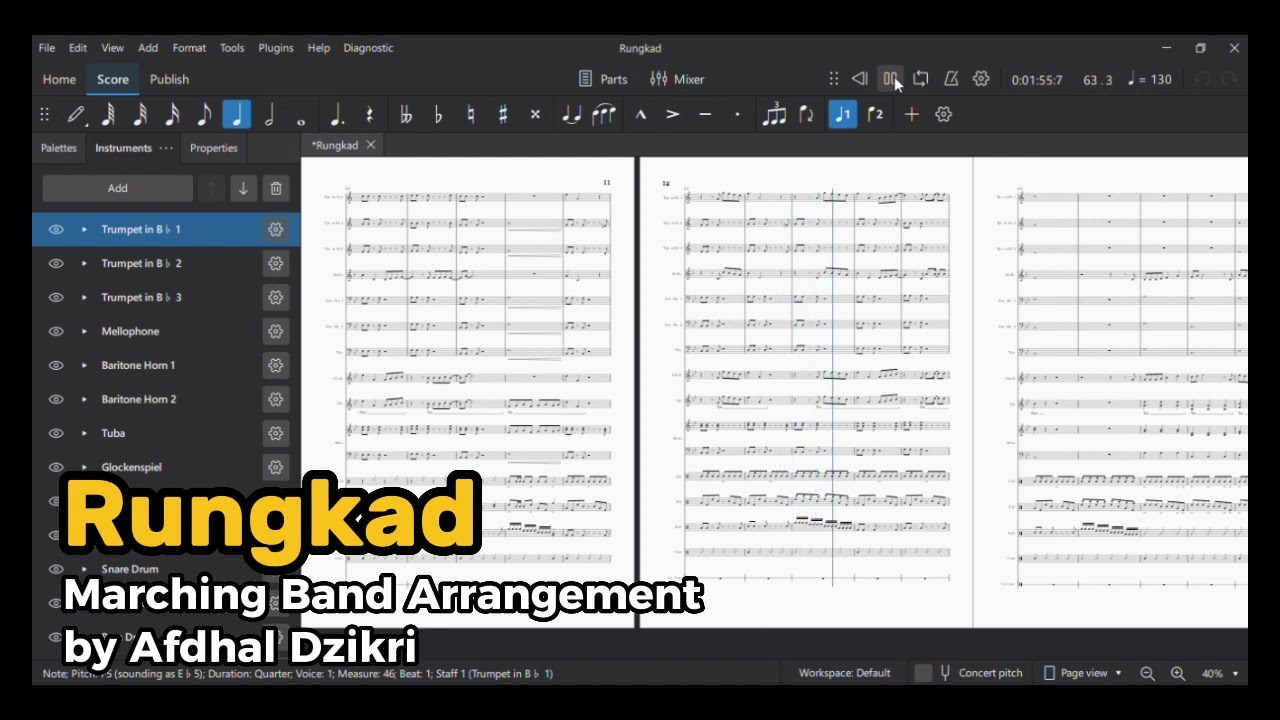Open Tuba instrument settings gear
The image size is (1280, 720).
[x=275, y=433]
